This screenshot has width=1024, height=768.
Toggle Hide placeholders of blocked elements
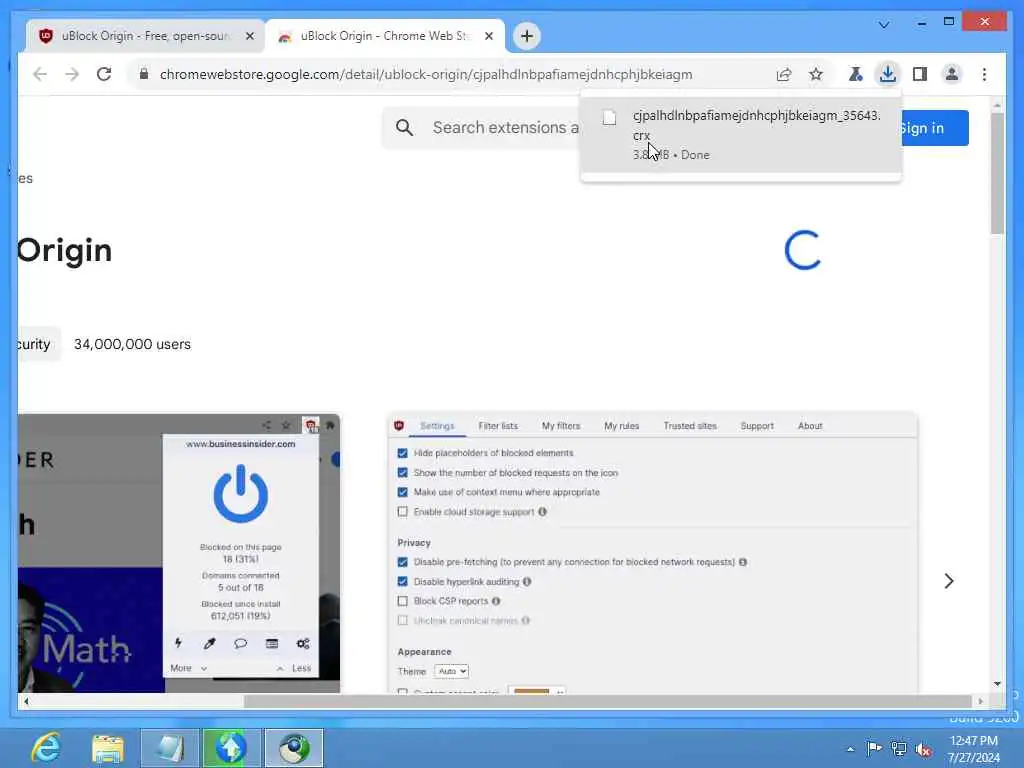(x=402, y=453)
